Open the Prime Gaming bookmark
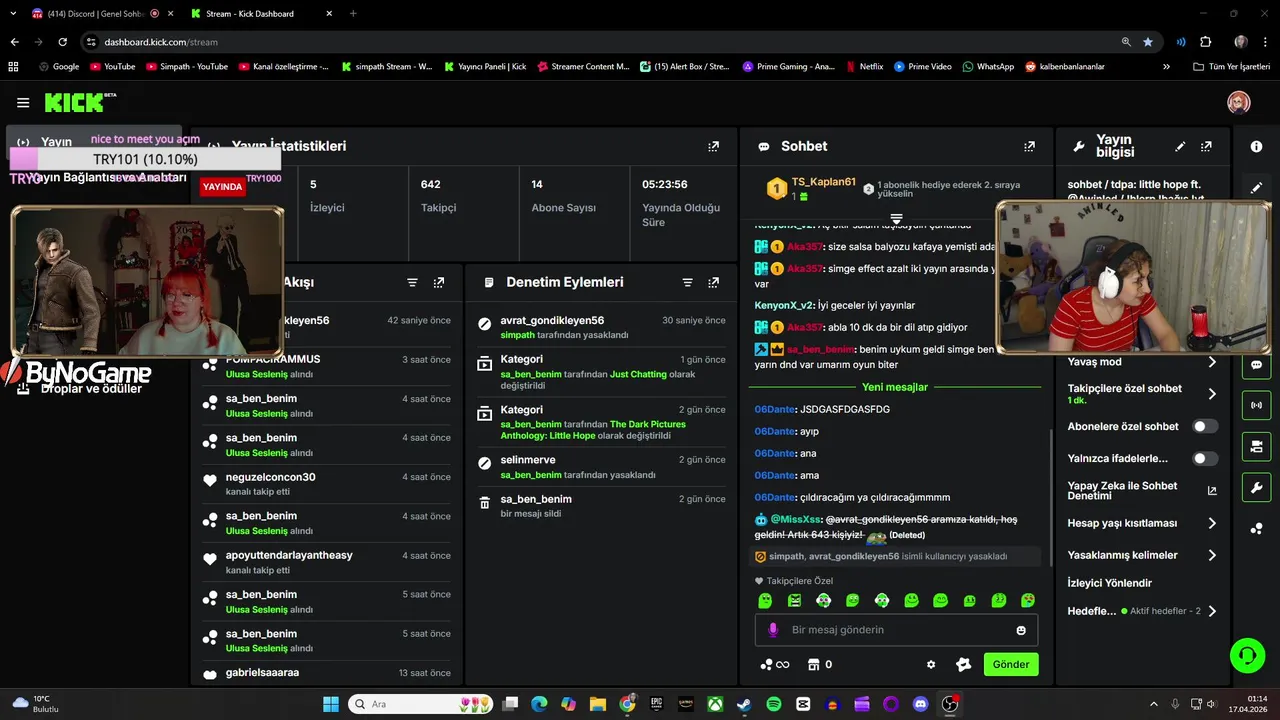 coord(789,66)
